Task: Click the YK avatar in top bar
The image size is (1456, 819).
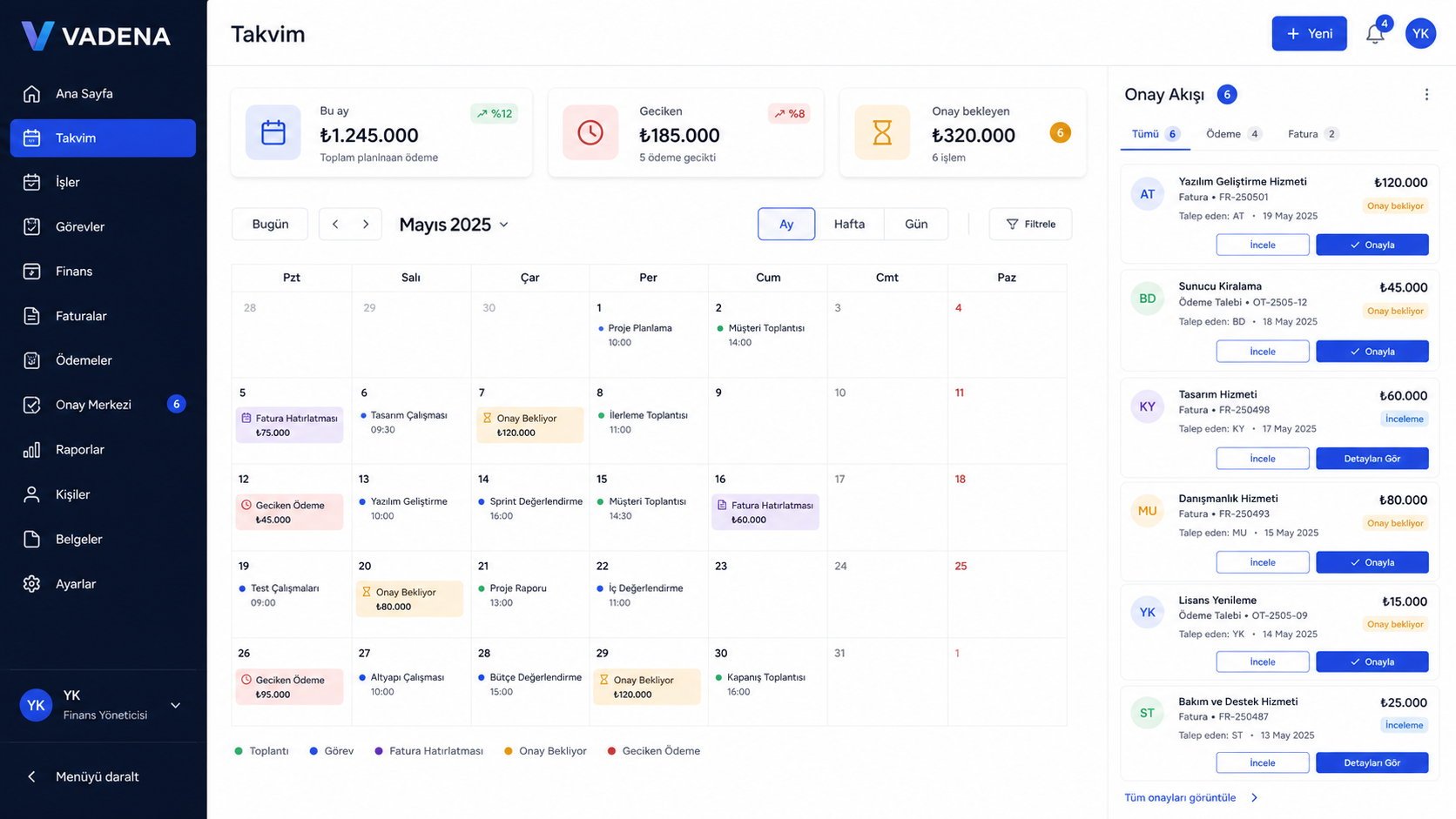Action: click(1420, 34)
